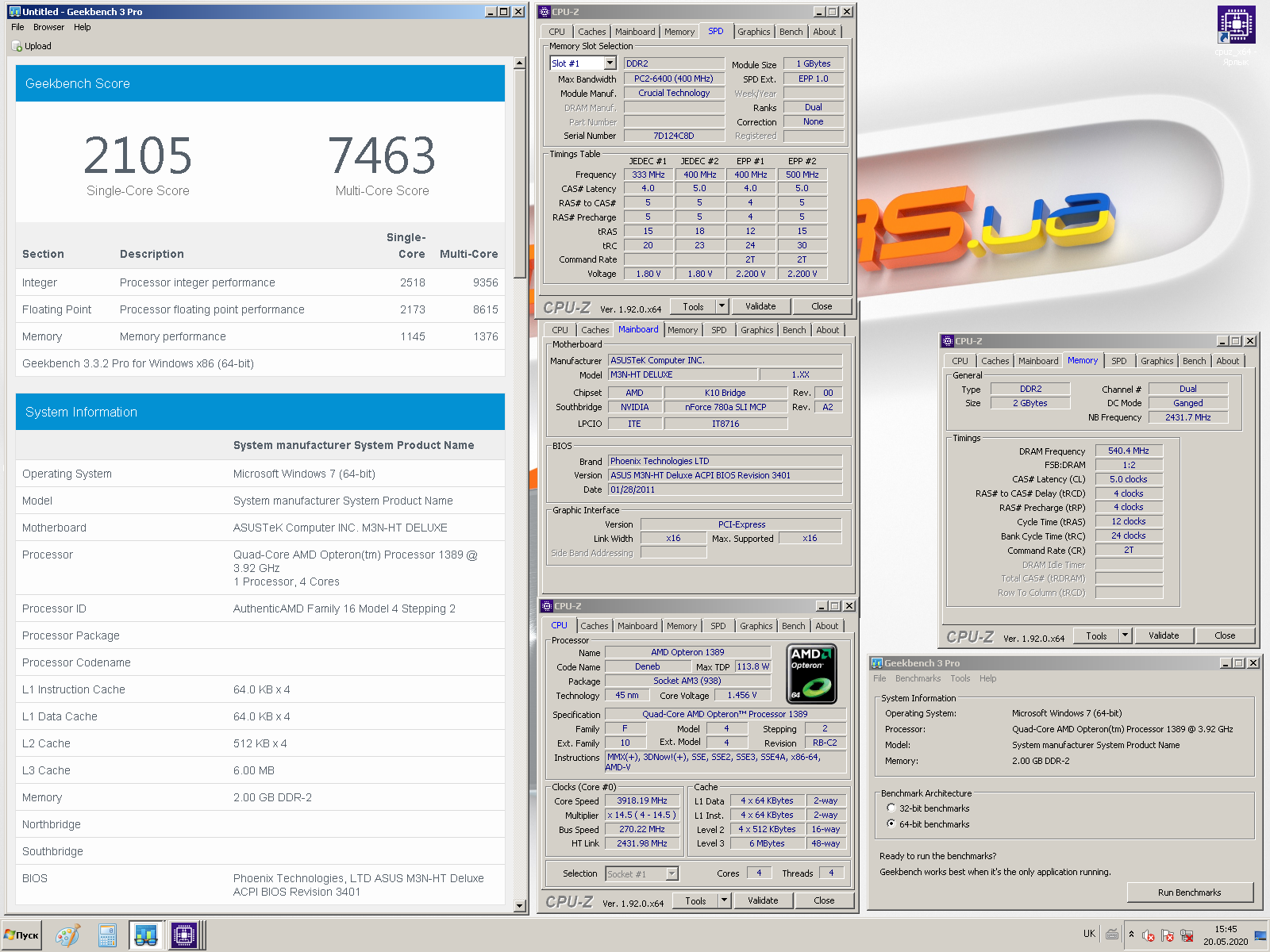This screenshot has height=952, width=1270.
Task: Click Geekbench results scrollbar down arrow
Action: coord(520,906)
